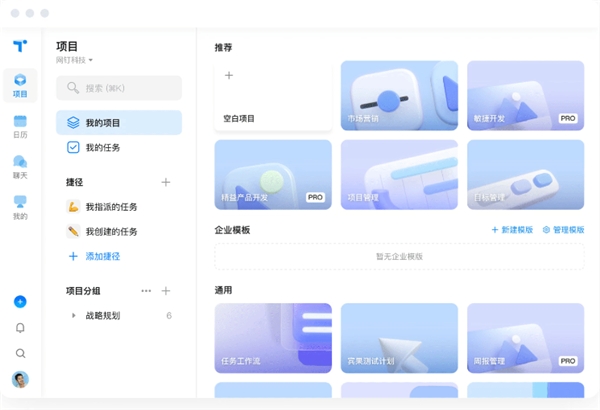
Task: Open the 日历 calendar view
Action: [x=20, y=127]
